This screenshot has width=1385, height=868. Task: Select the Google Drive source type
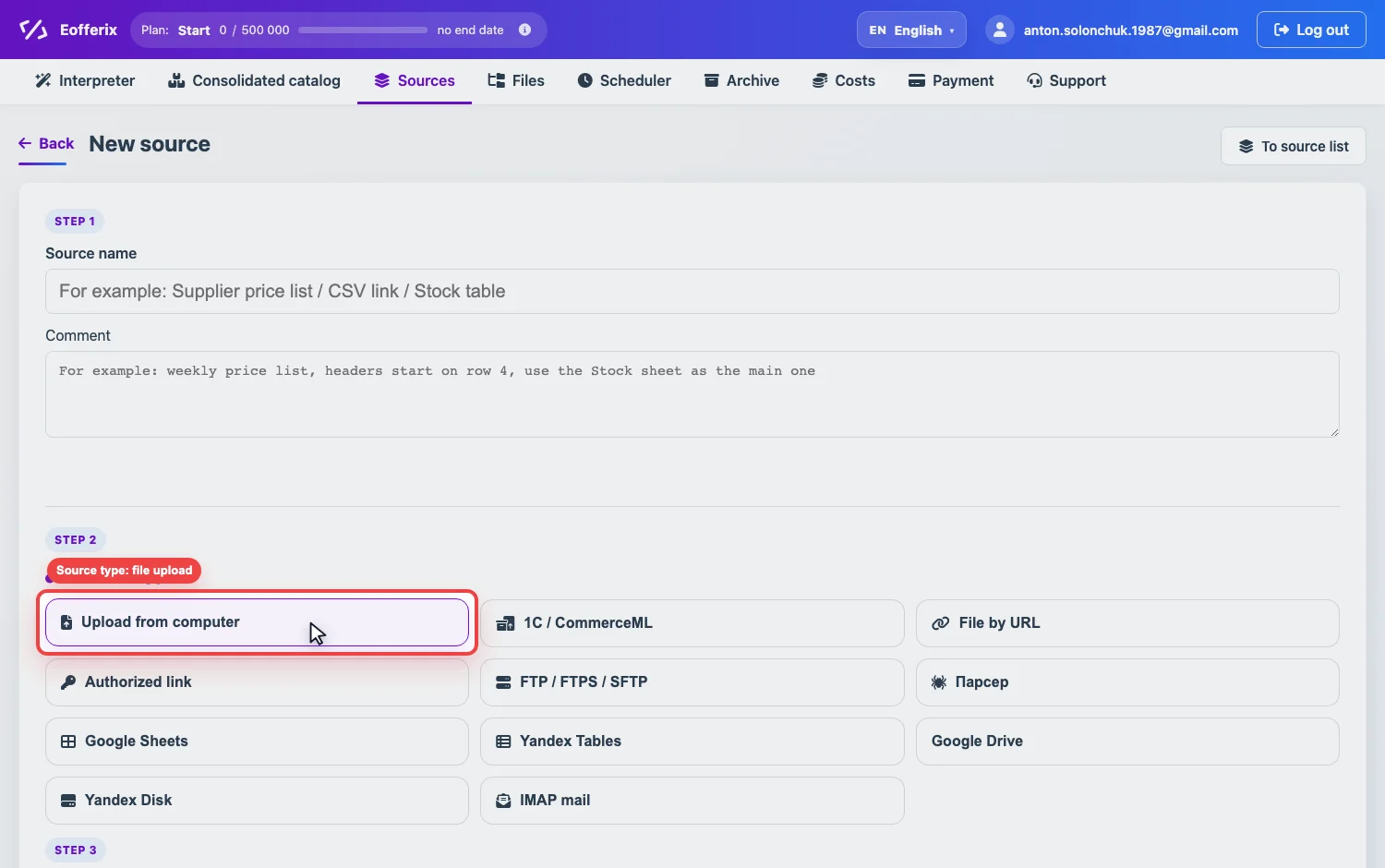click(x=1127, y=741)
